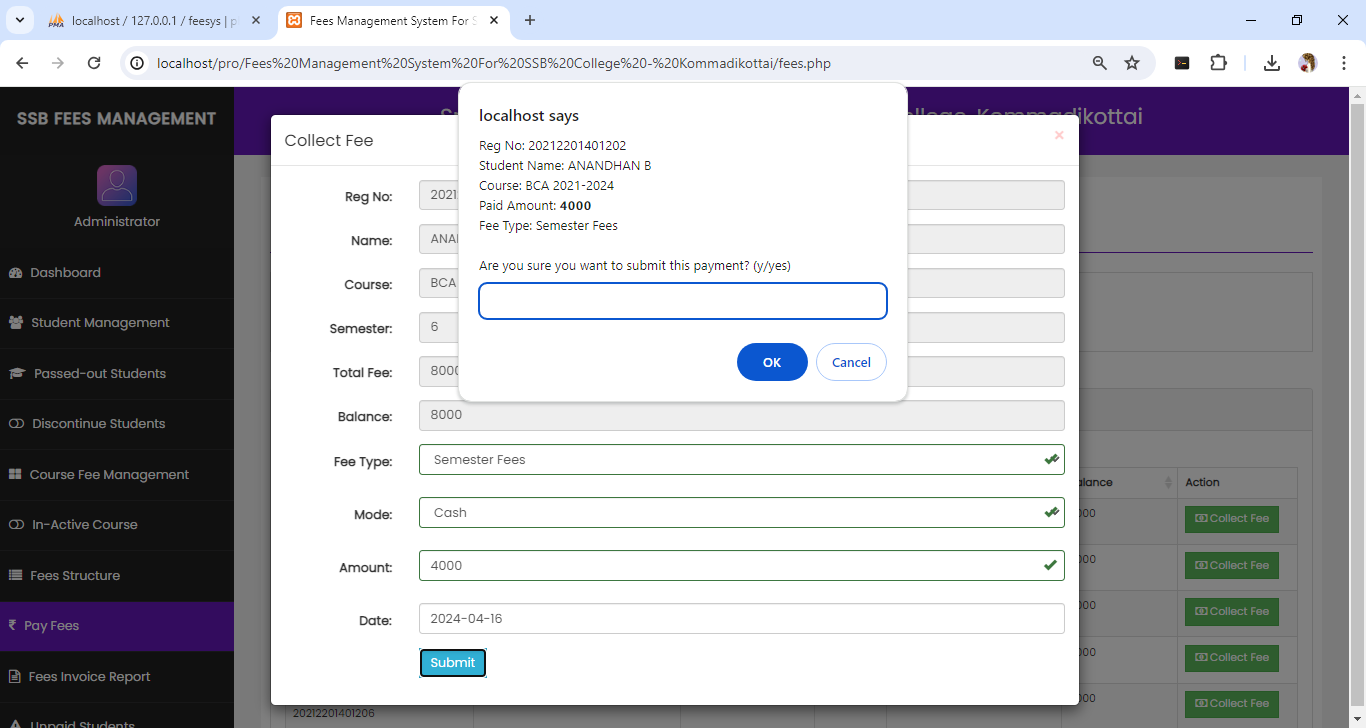Click the Fees Invoice Report document icon

coord(15,677)
